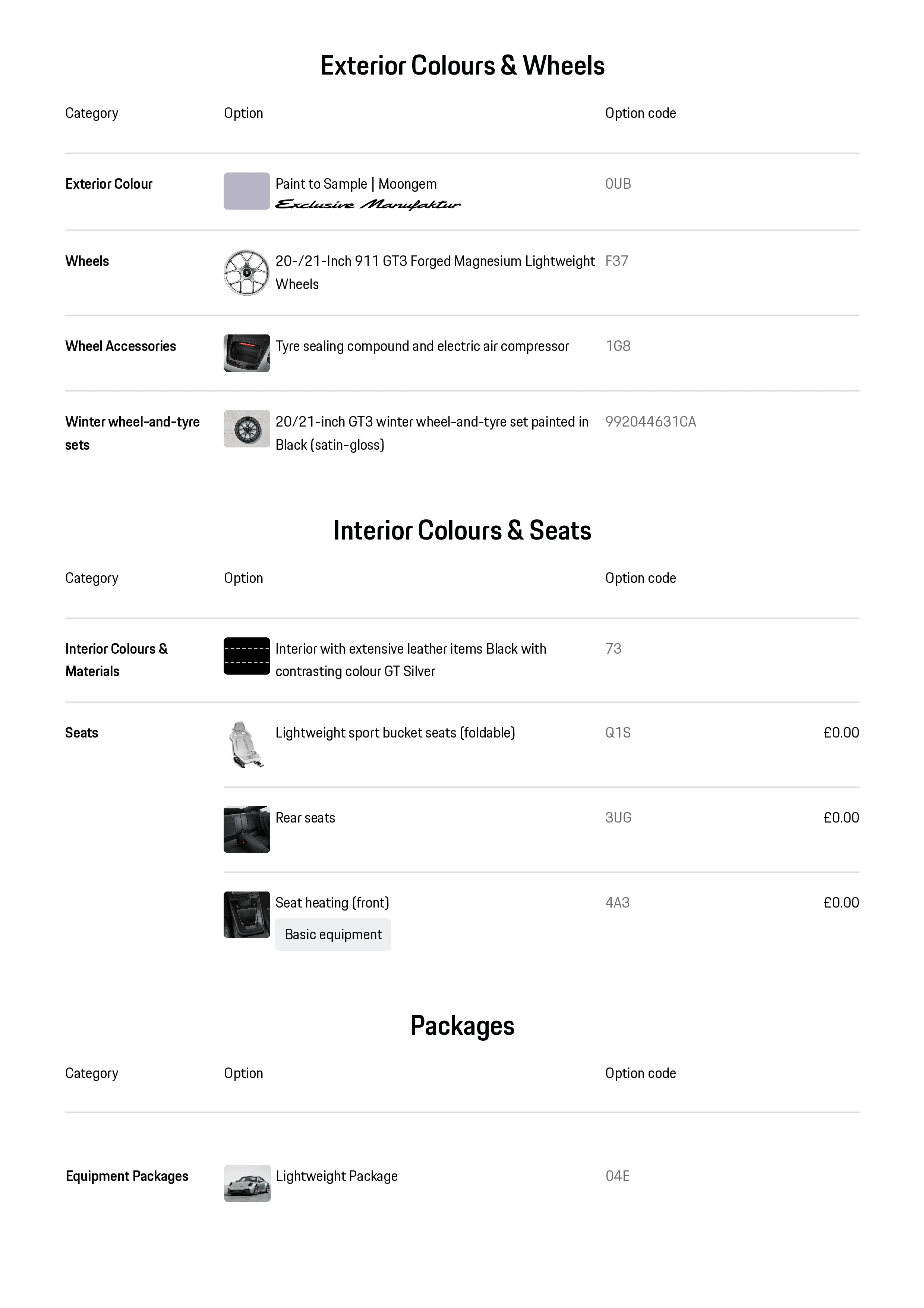Click the Rear seats option label

pyautogui.click(x=305, y=817)
